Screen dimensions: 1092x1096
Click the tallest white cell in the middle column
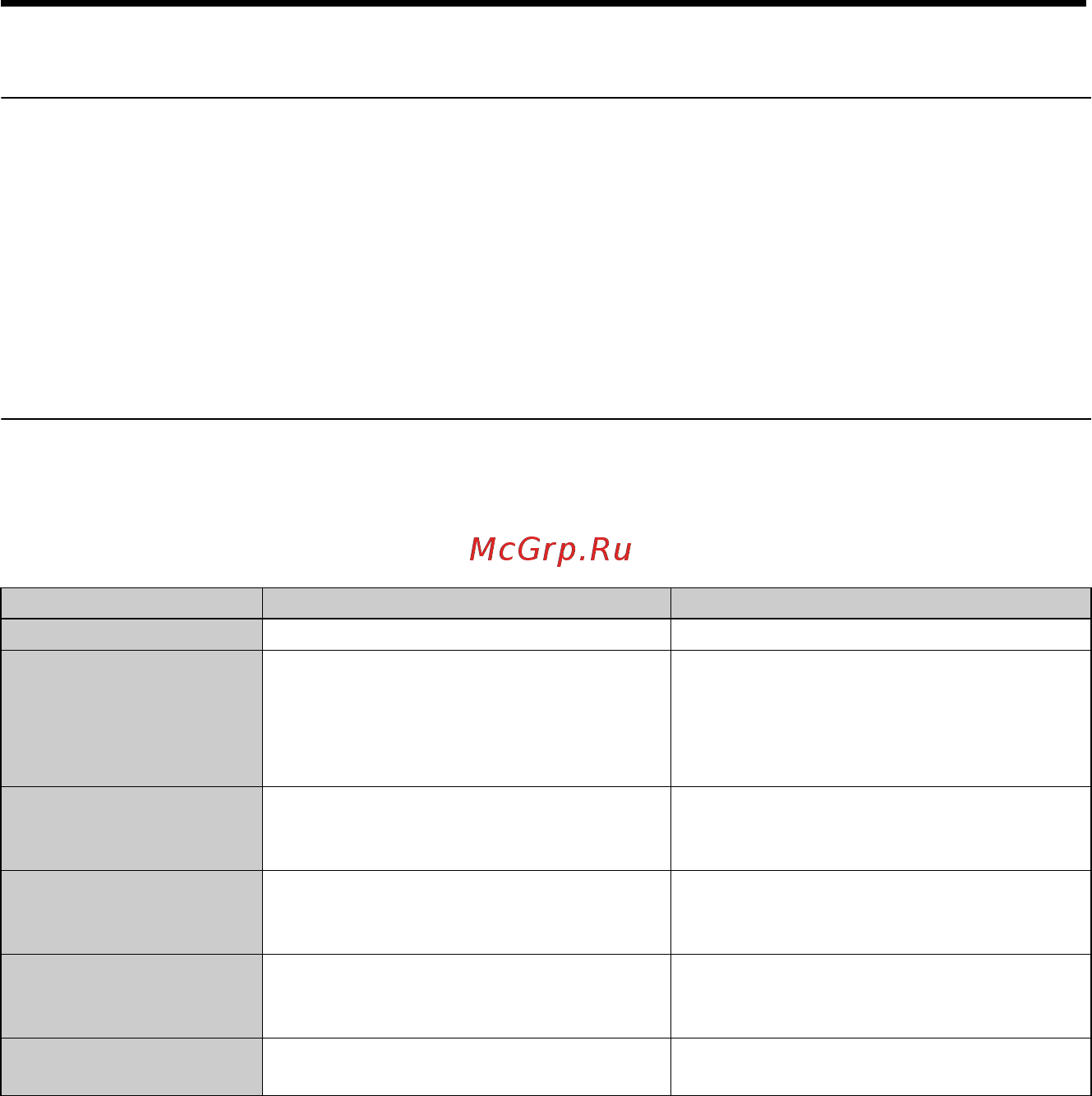point(466,718)
